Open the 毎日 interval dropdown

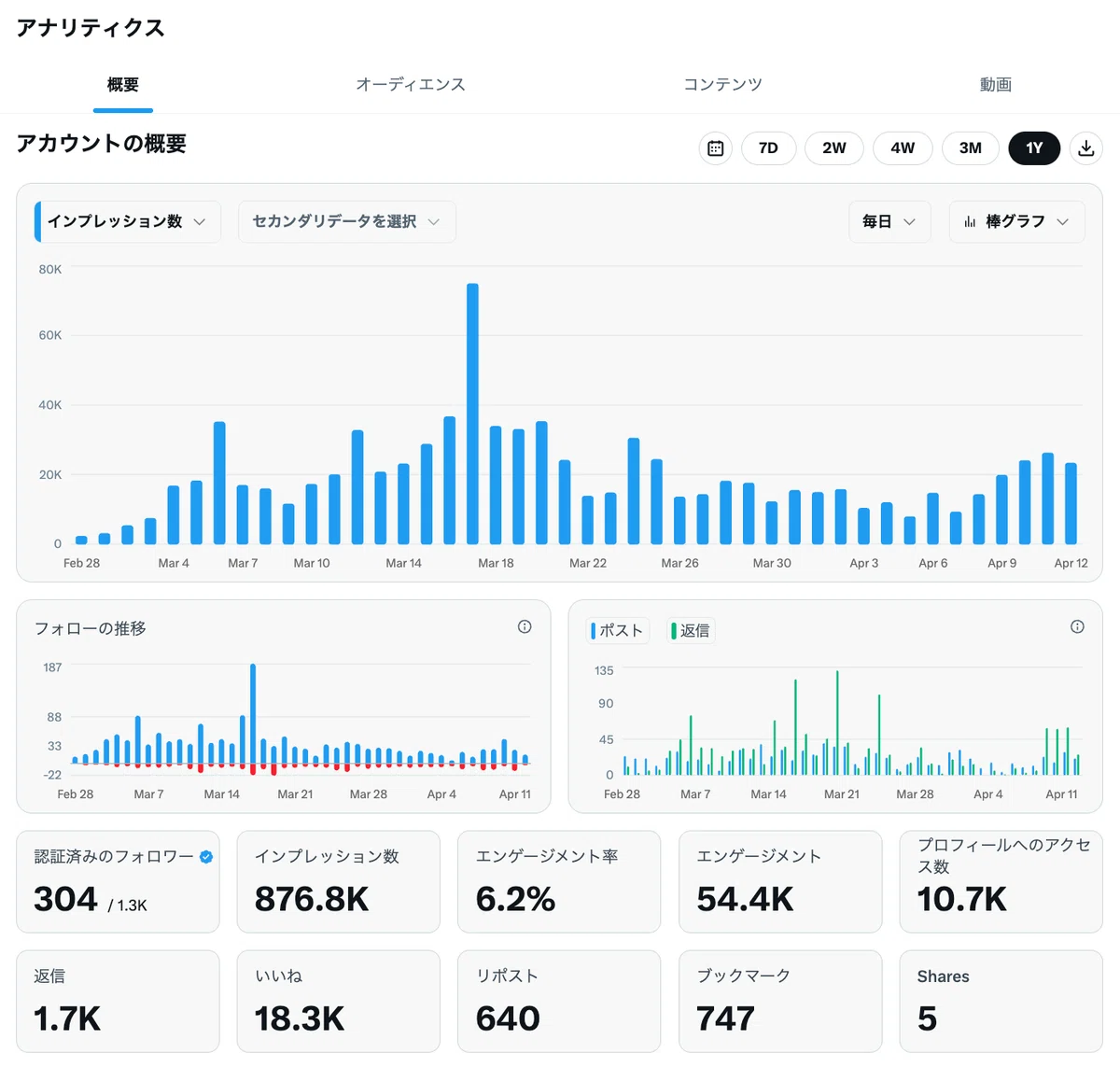[889, 222]
